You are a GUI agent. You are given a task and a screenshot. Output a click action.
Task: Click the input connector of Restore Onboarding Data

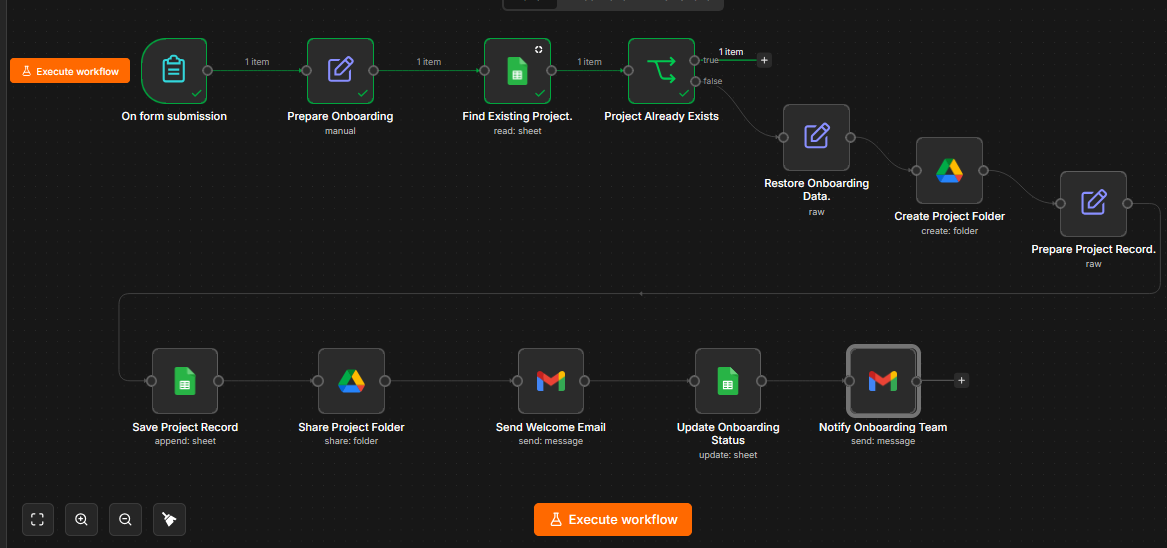[783, 137]
